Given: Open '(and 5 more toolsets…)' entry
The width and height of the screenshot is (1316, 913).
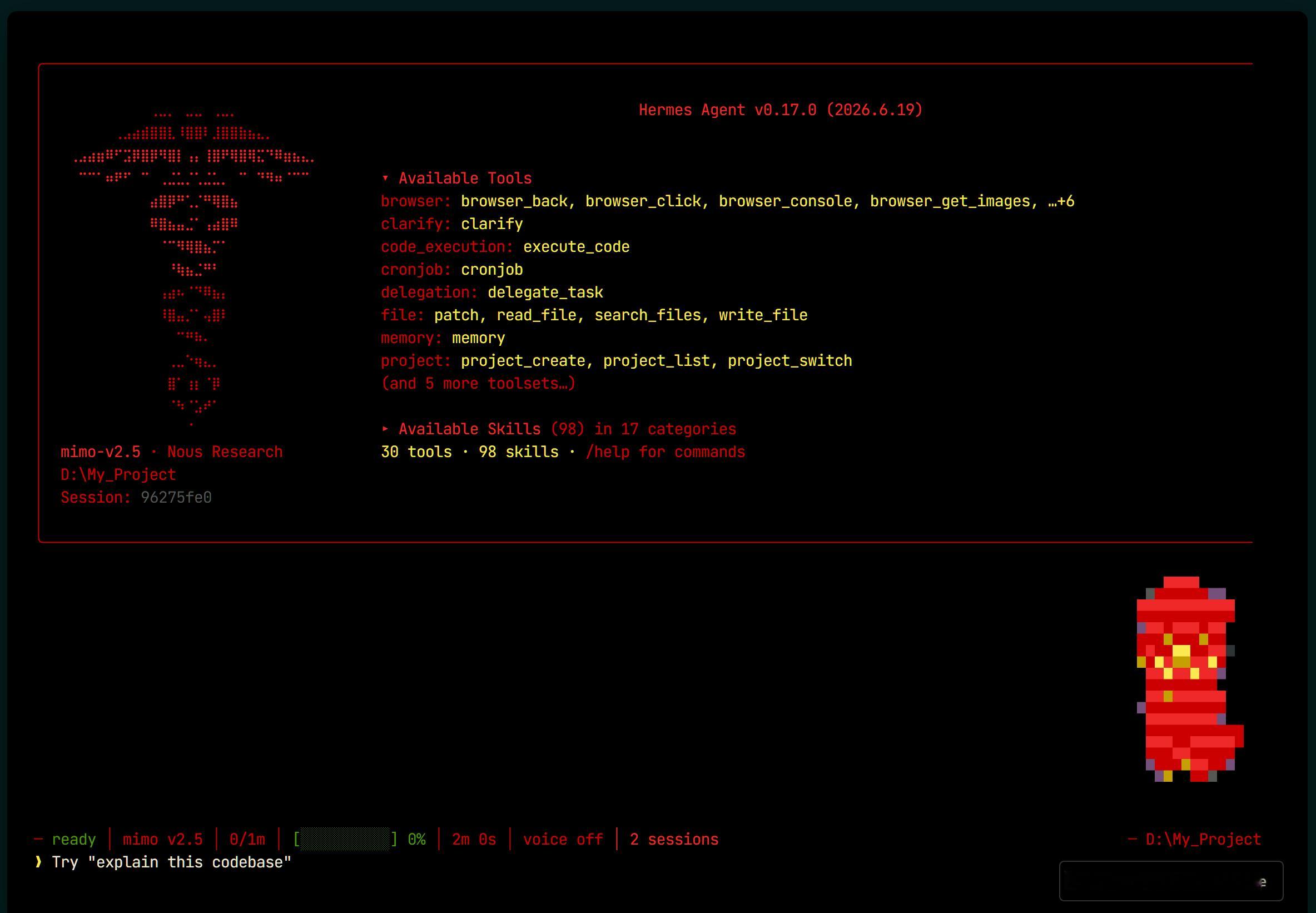Looking at the screenshot, I should point(478,383).
